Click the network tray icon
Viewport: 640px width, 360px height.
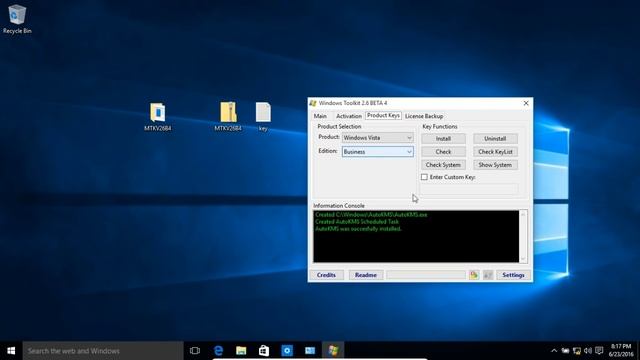tap(577, 351)
